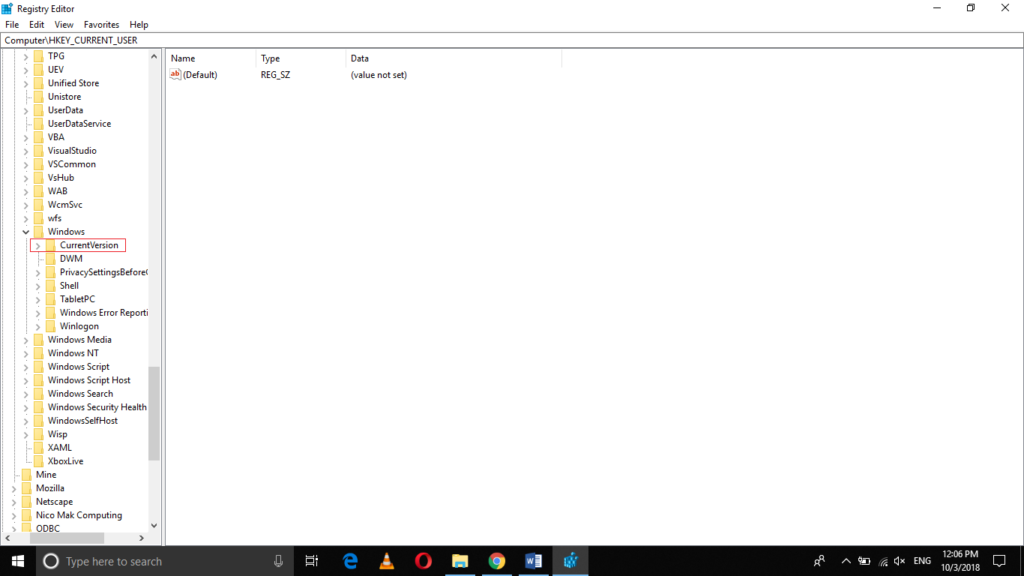Select the ab string icon next to (Default)
1024x576 pixels.
(x=176, y=74)
